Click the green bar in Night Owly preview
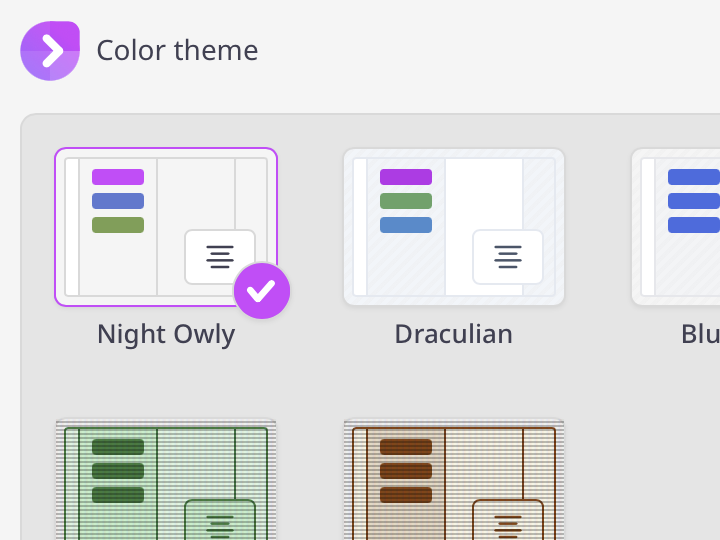 pyautogui.click(x=118, y=225)
